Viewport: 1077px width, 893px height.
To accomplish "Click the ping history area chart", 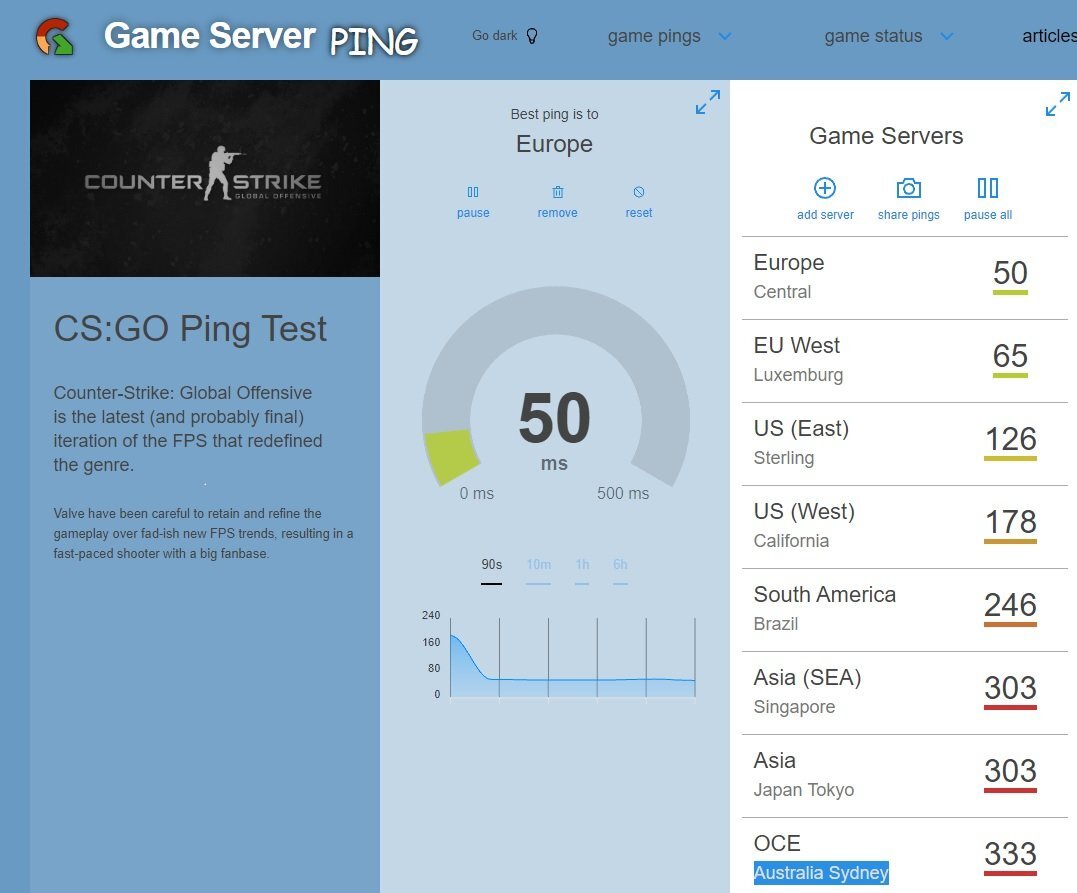I will [572, 657].
